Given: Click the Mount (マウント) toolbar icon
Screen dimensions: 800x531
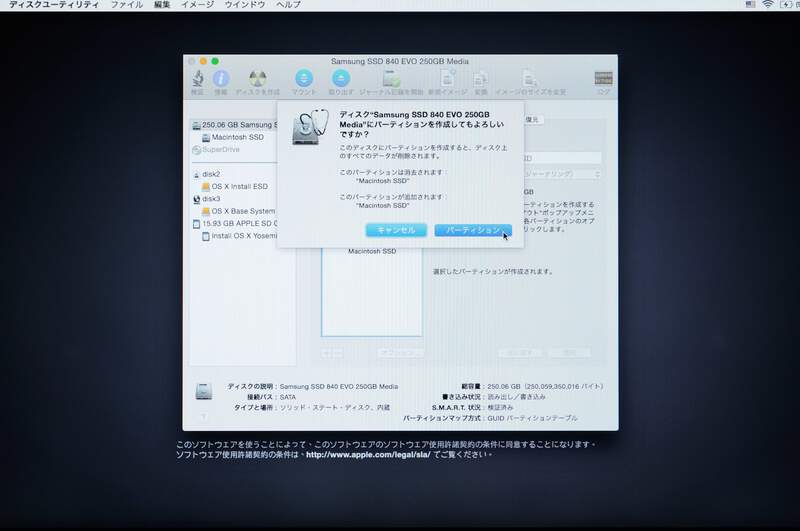Looking at the screenshot, I should point(304,79).
